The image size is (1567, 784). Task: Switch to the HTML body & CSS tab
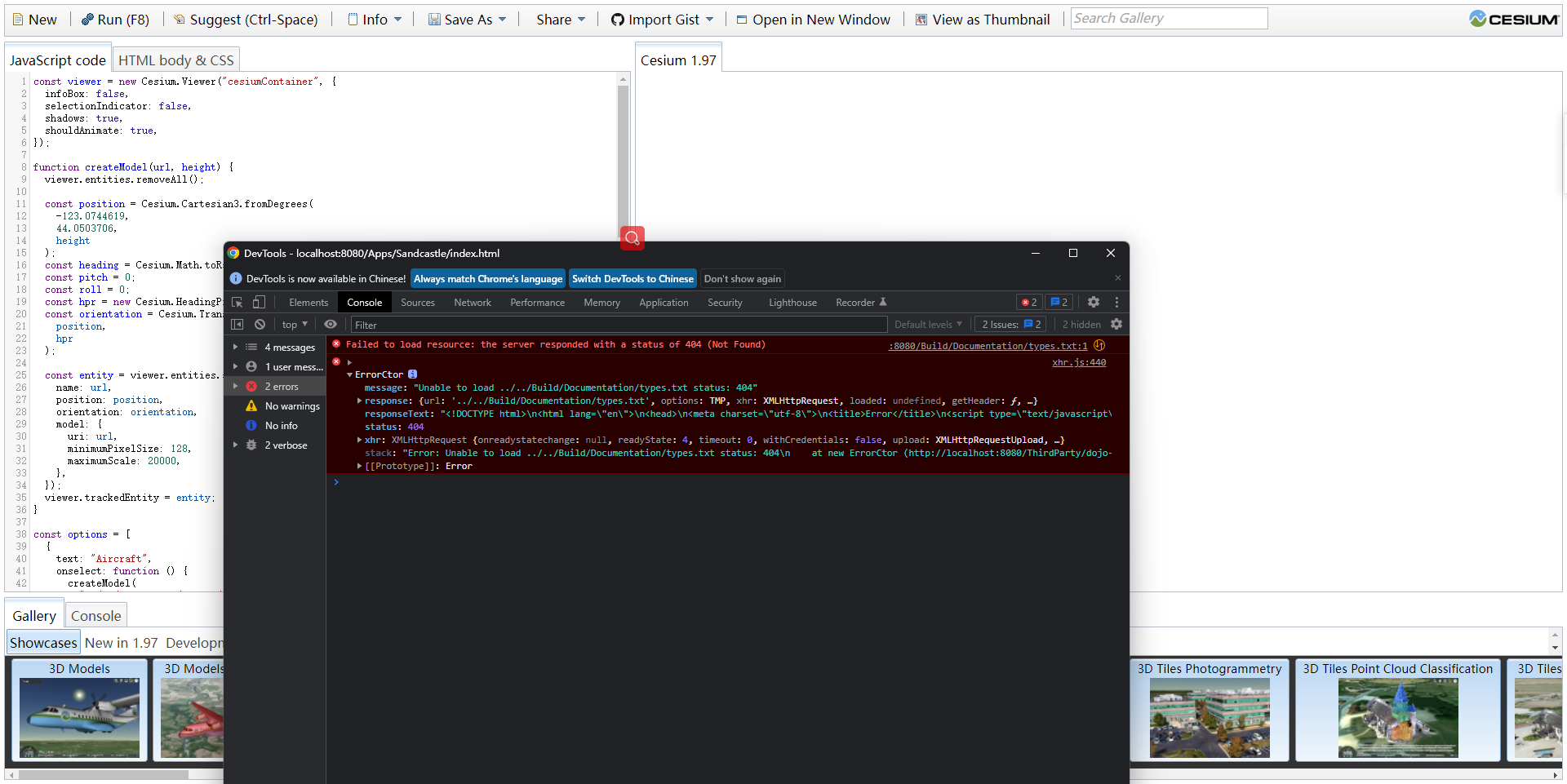pos(175,59)
